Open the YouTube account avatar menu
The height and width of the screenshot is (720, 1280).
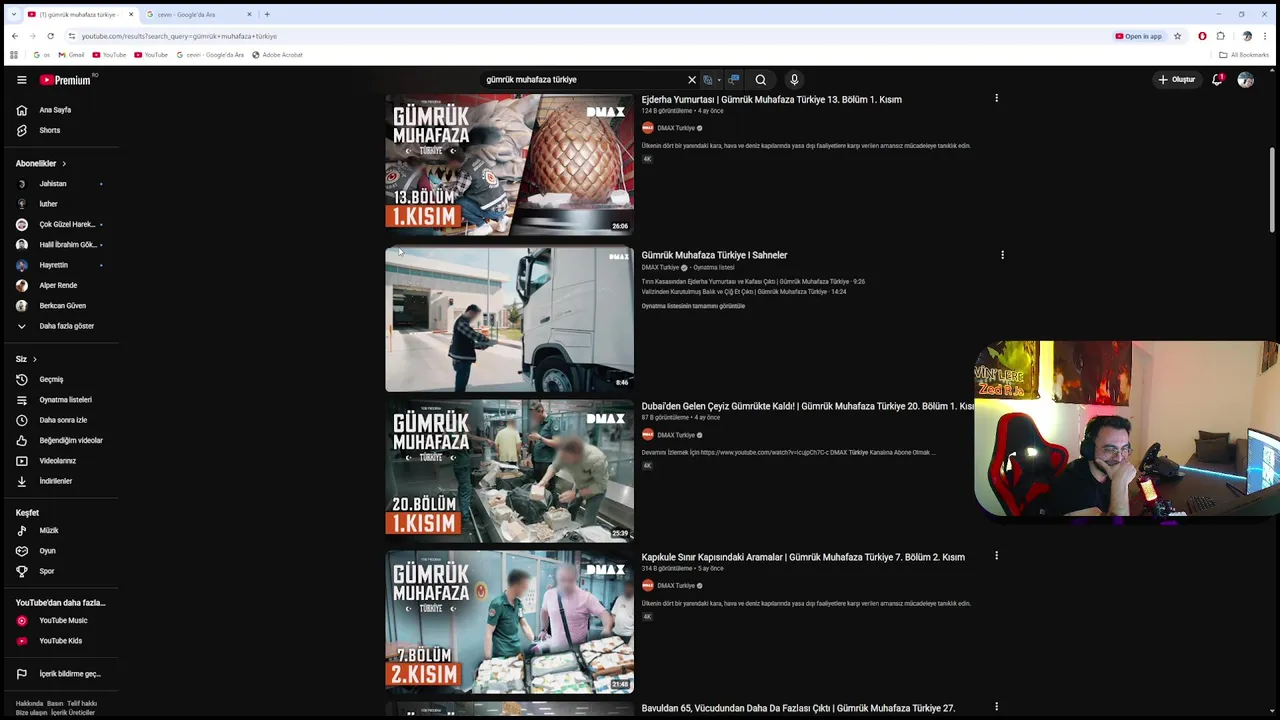point(1245,80)
